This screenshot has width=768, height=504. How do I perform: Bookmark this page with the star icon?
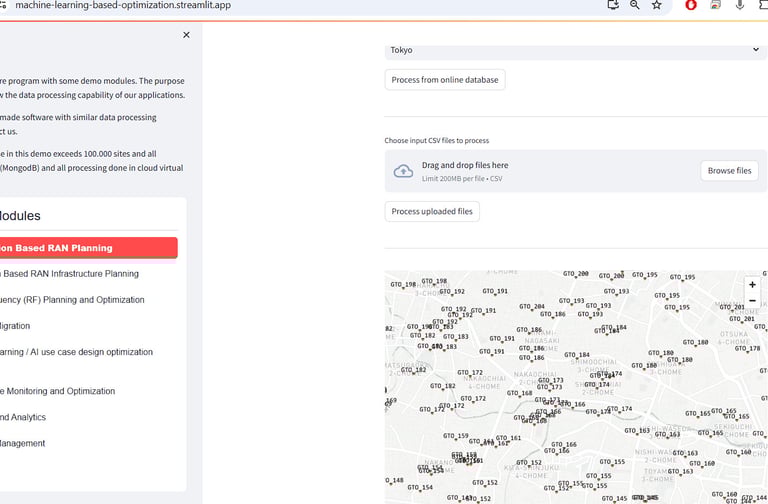(x=656, y=5)
